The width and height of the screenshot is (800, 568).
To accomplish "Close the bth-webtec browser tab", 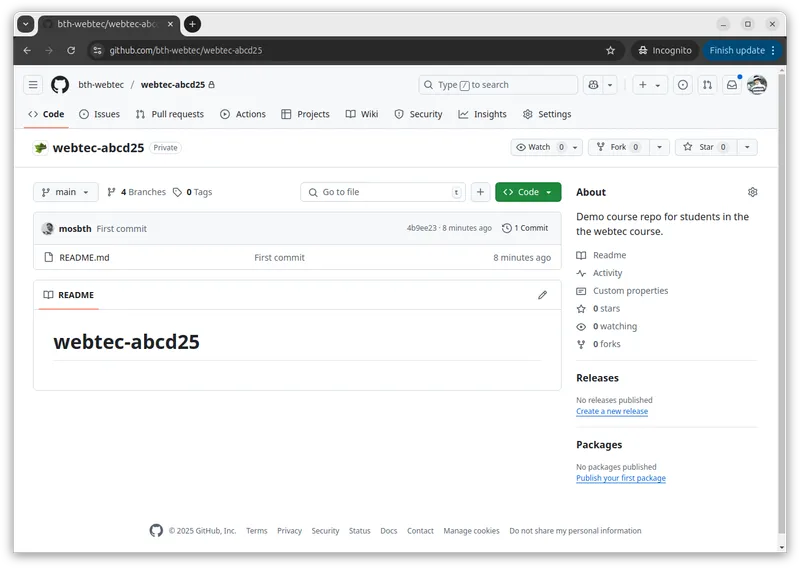I will pos(170,24).
